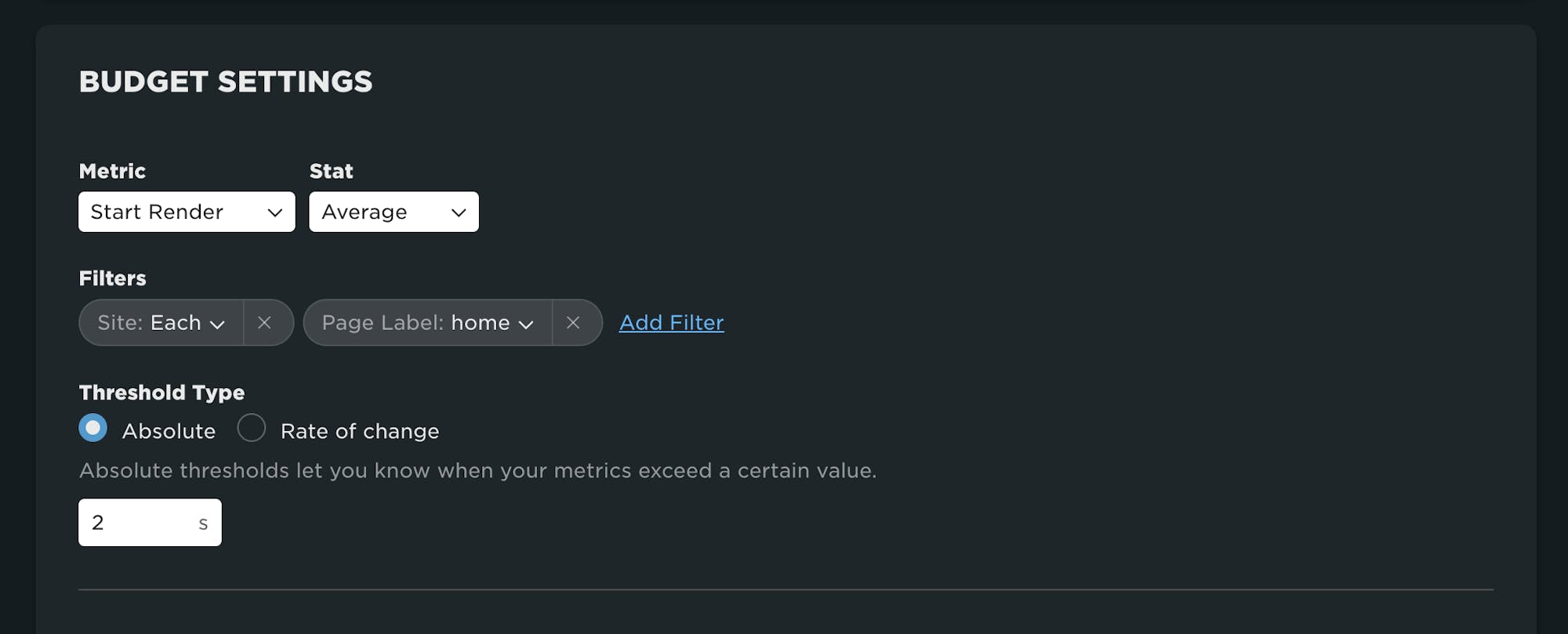1568x634 pixels.
Task: Expand the Site: Each filter chip
Action: 161,323
